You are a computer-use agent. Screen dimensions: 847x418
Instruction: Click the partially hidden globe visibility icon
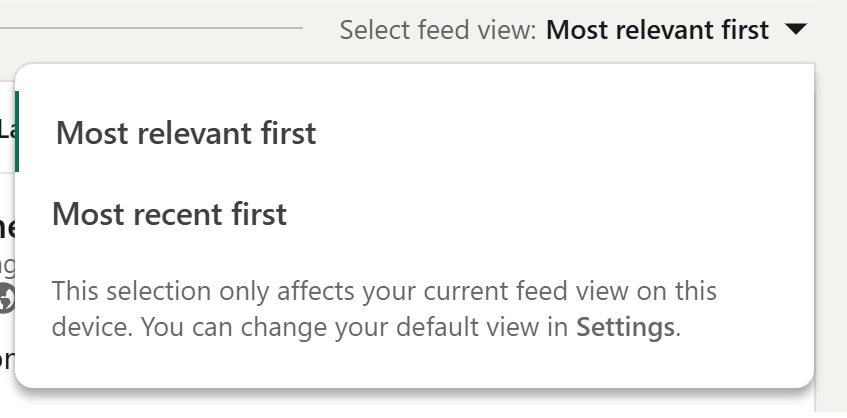pos(6,297)
